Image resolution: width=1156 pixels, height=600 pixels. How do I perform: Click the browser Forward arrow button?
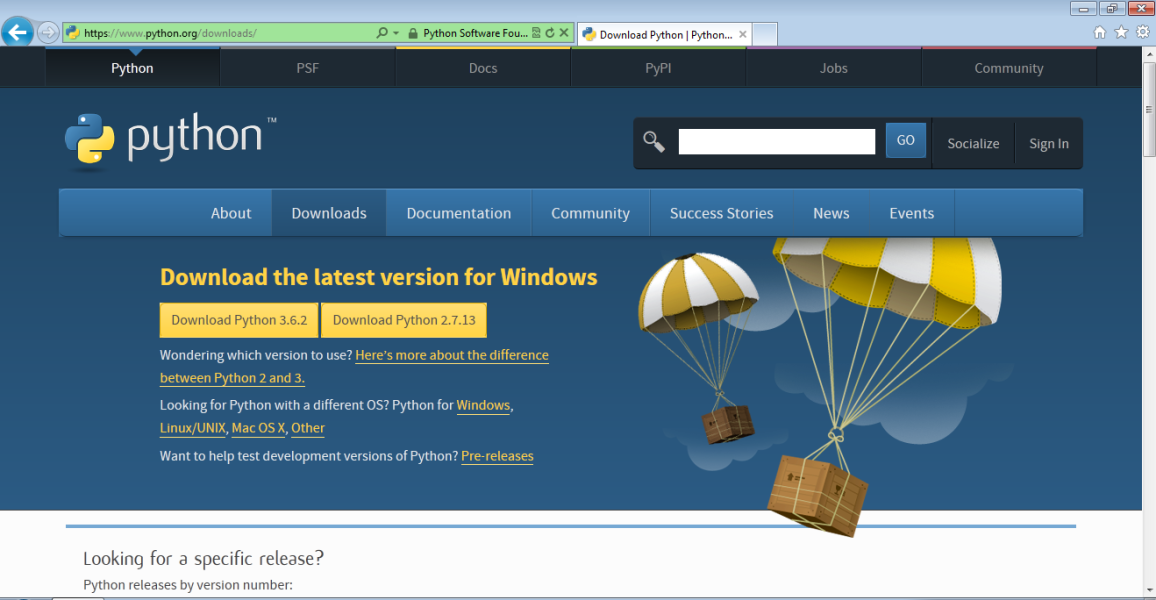[48, 32]
